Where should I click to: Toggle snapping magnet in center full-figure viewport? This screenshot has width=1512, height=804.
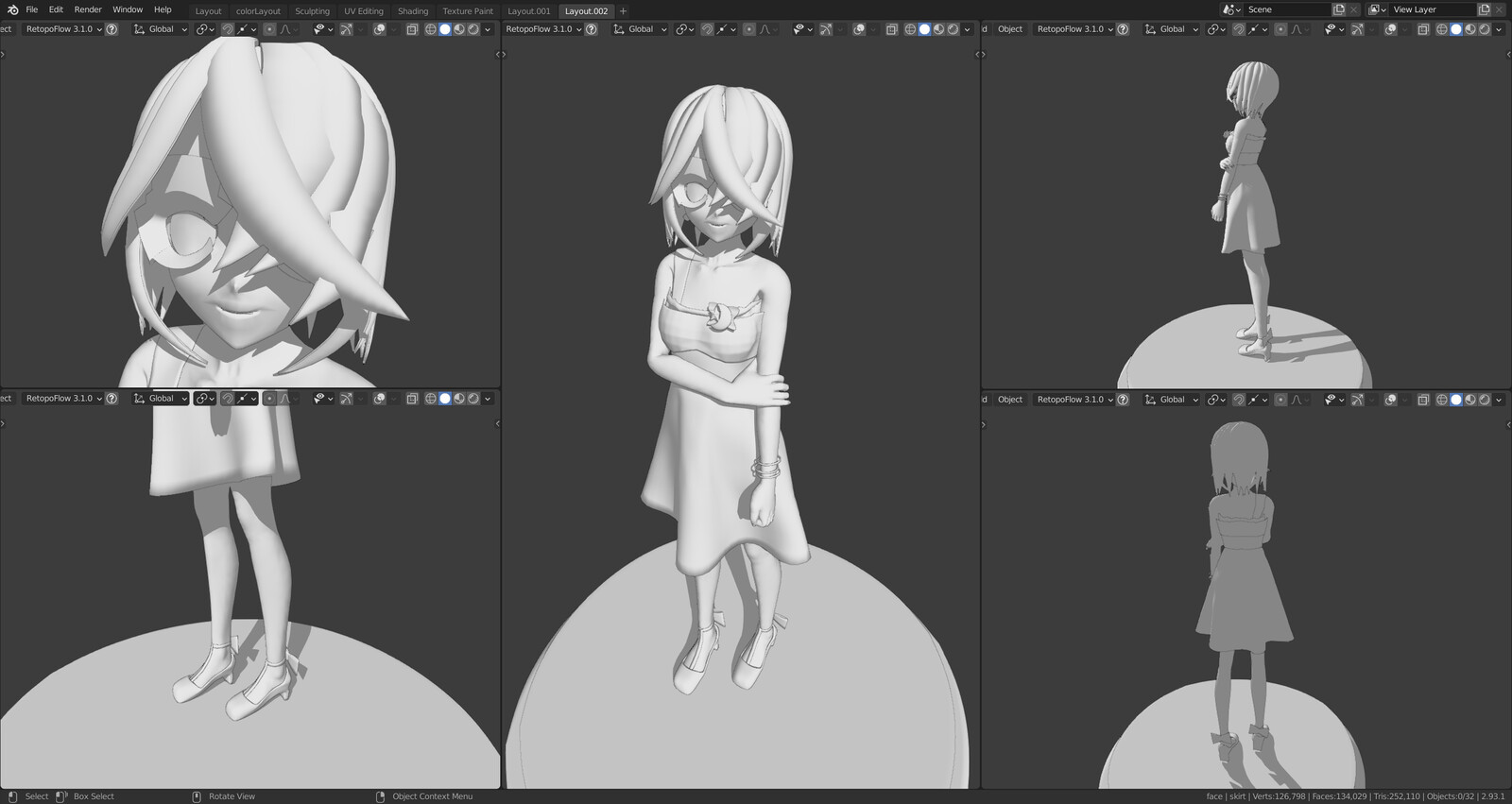tap(707, 29)
